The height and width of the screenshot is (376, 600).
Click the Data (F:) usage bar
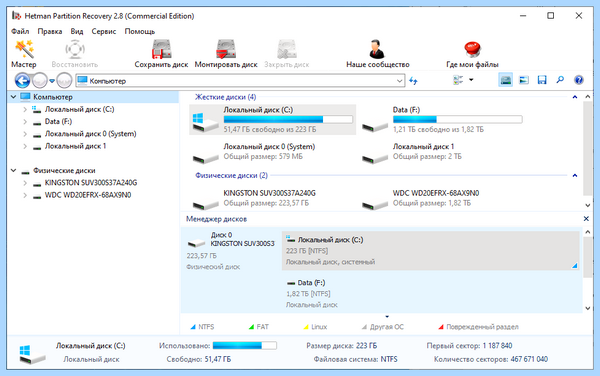click(x=458, y=120)
